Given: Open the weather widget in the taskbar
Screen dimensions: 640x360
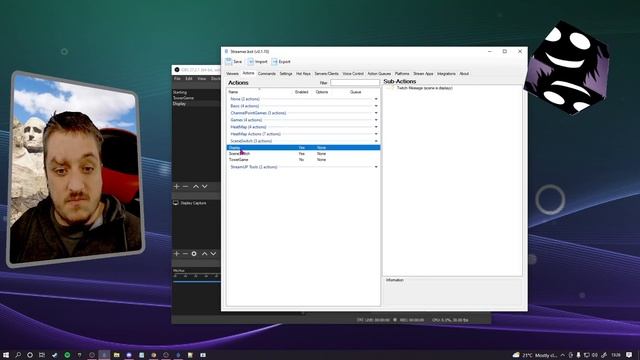Looking at the screenshot, I should click(x=535, y=355).
